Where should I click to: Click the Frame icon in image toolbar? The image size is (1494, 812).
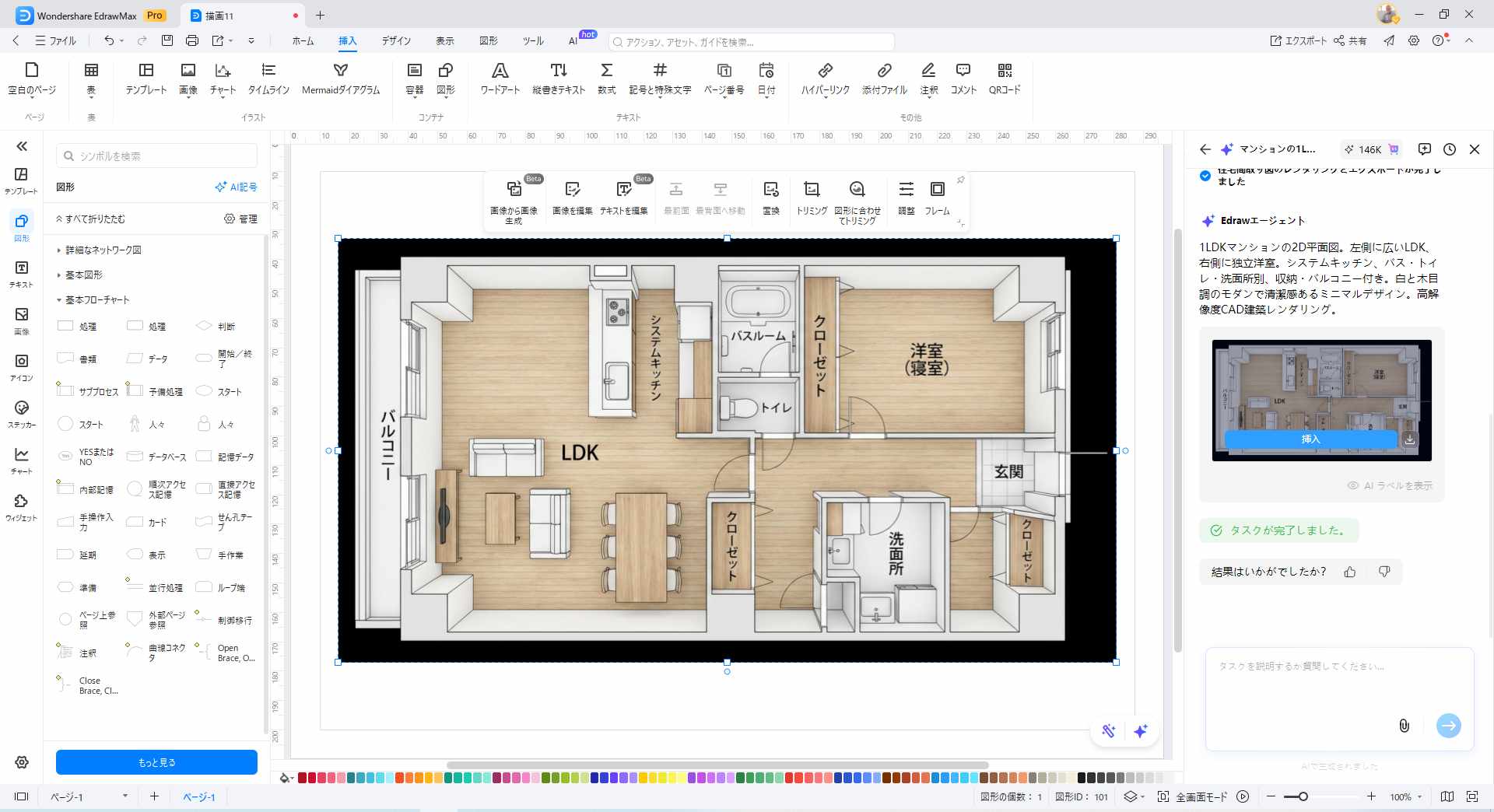[937, 198]
